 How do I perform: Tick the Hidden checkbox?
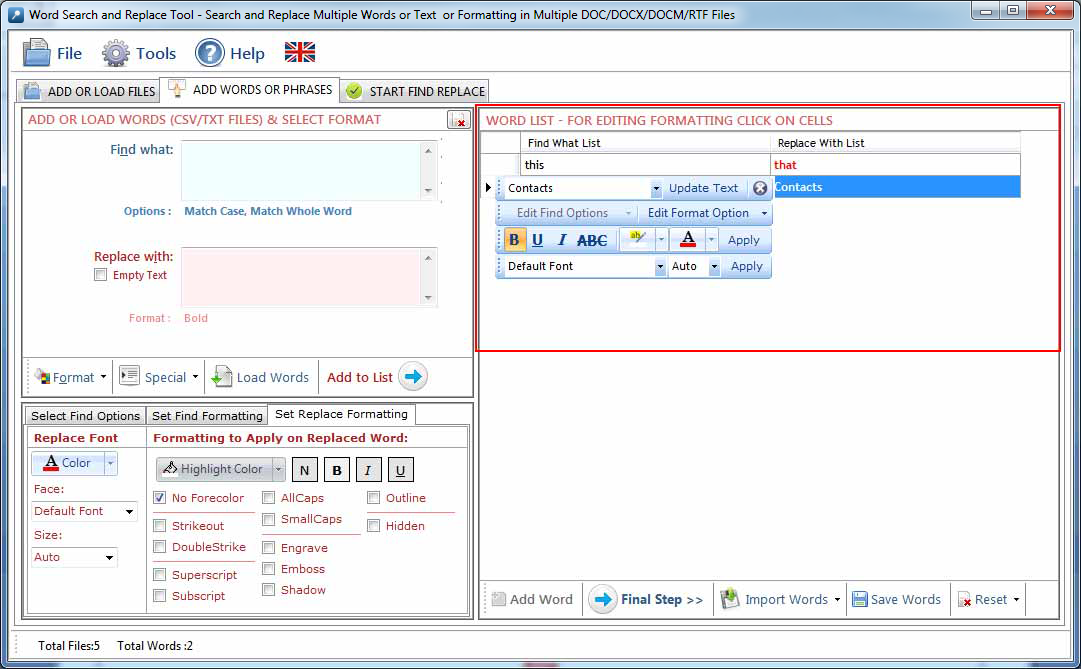point(374,526)
